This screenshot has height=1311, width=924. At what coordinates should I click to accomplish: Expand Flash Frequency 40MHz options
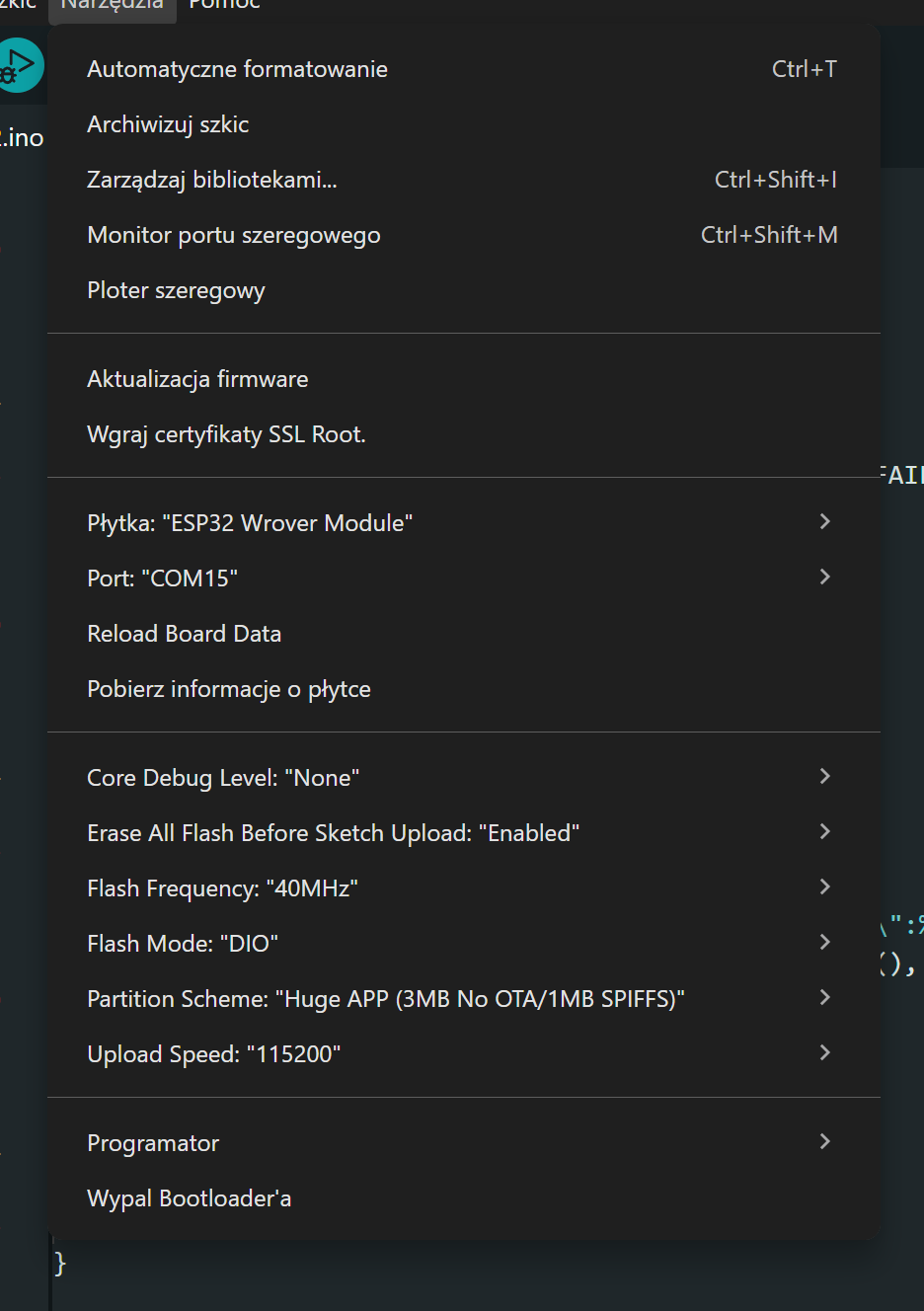pyautogui.click(x=463, y=888)
